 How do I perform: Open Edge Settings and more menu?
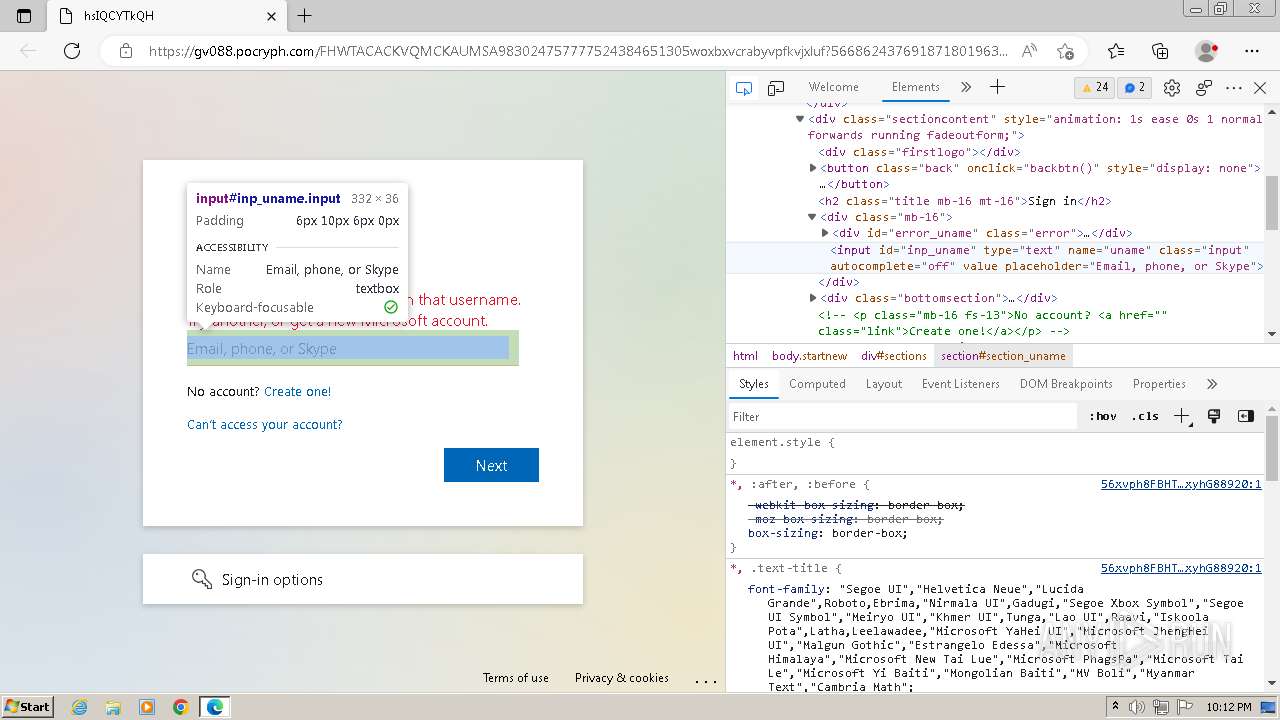pyautogui.click(x=1252, y=51)
